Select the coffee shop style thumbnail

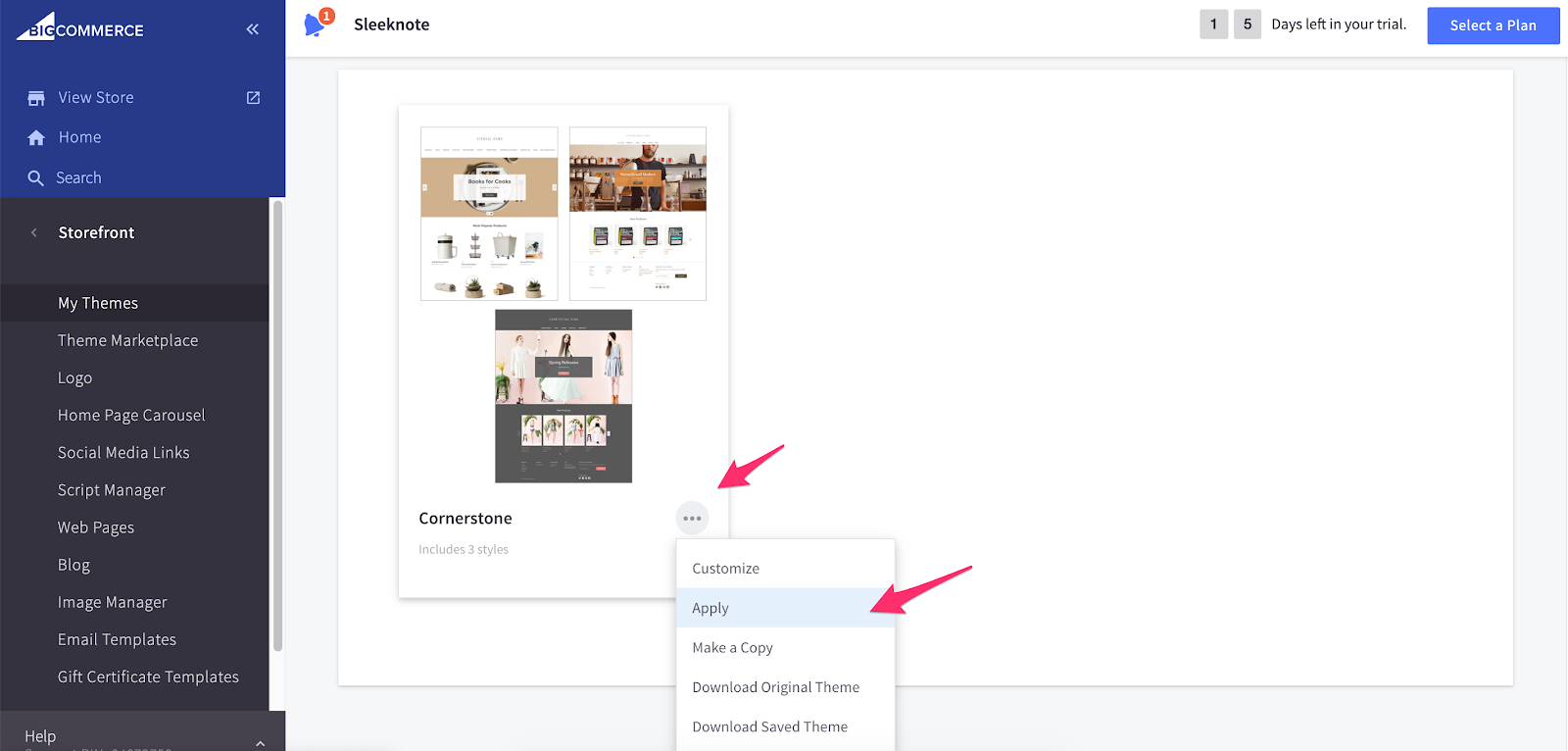pyautogui.click(x=638, y=214)
